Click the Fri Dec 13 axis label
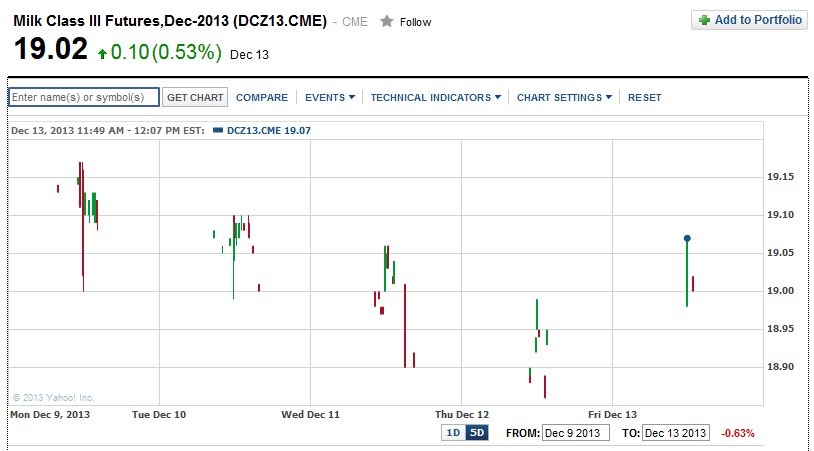The image size is (814, 451). 612,415
